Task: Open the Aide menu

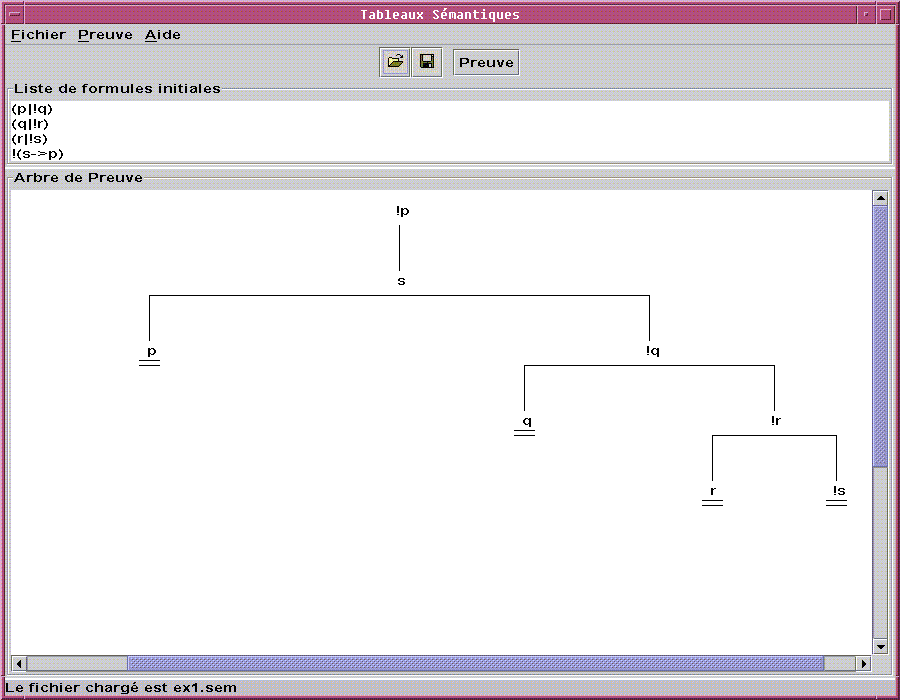Action: 163,35
